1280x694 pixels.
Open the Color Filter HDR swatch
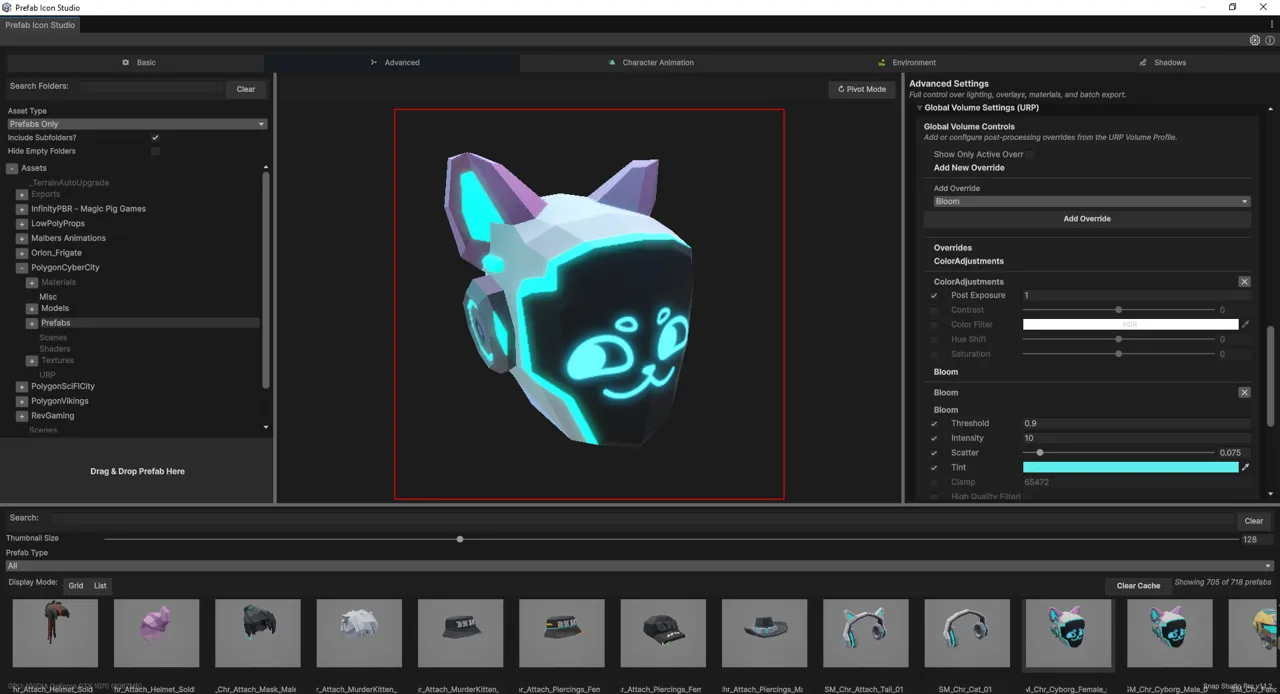[1130, 325]
